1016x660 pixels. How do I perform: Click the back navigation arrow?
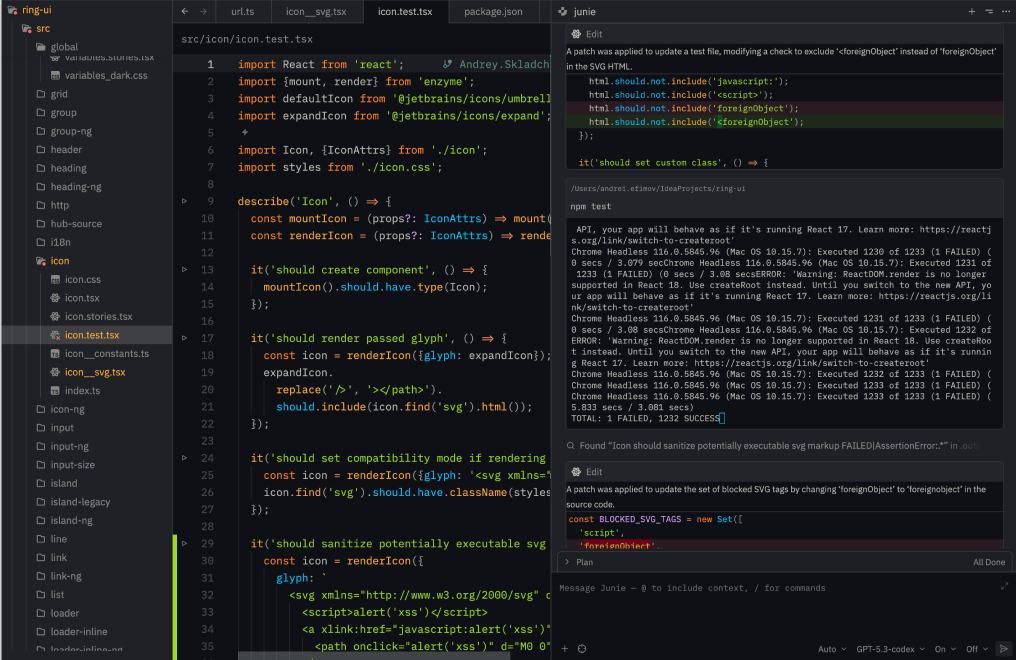[185, 12]
